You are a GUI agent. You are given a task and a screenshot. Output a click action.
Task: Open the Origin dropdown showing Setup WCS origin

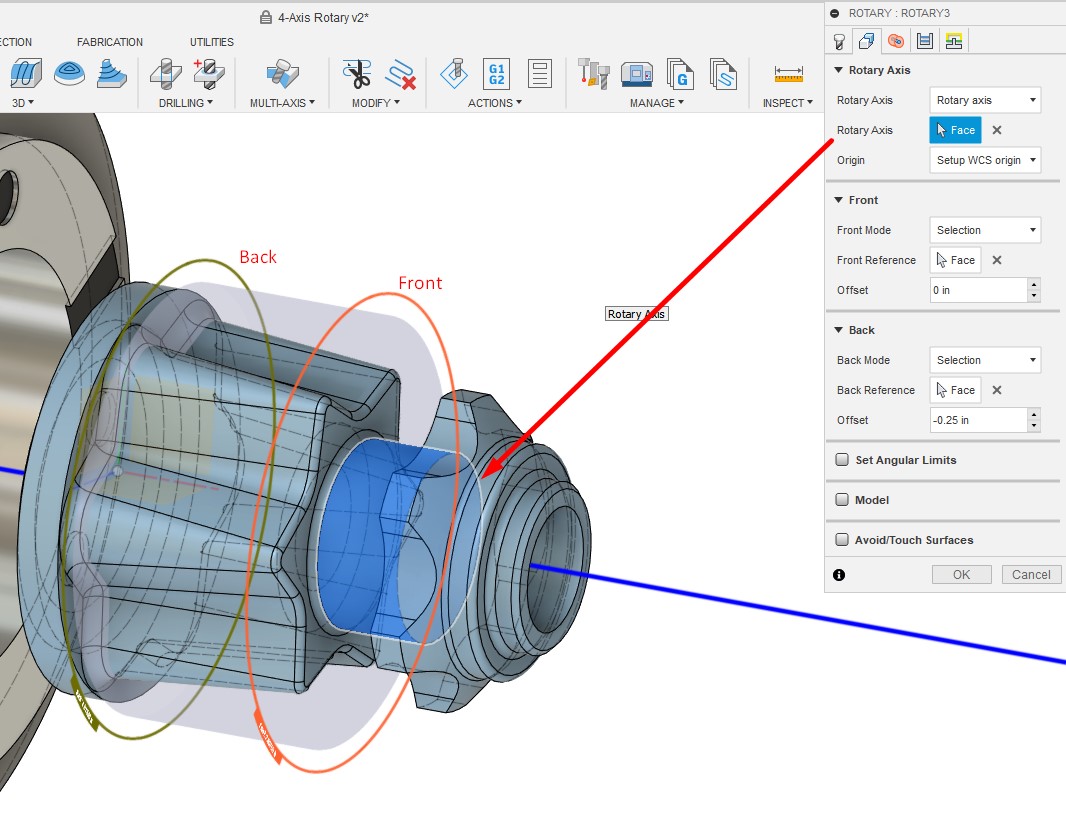(985, 160)
